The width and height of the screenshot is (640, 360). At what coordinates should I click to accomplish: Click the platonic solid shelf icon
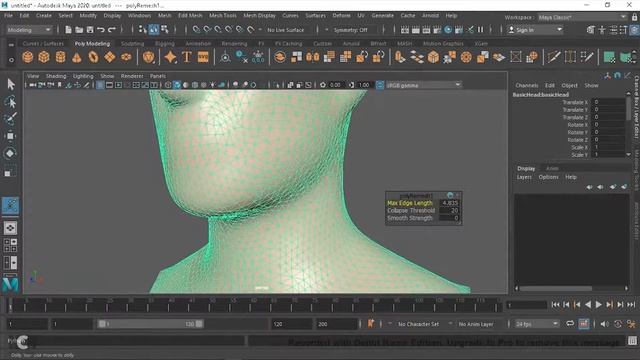point(149,57)
